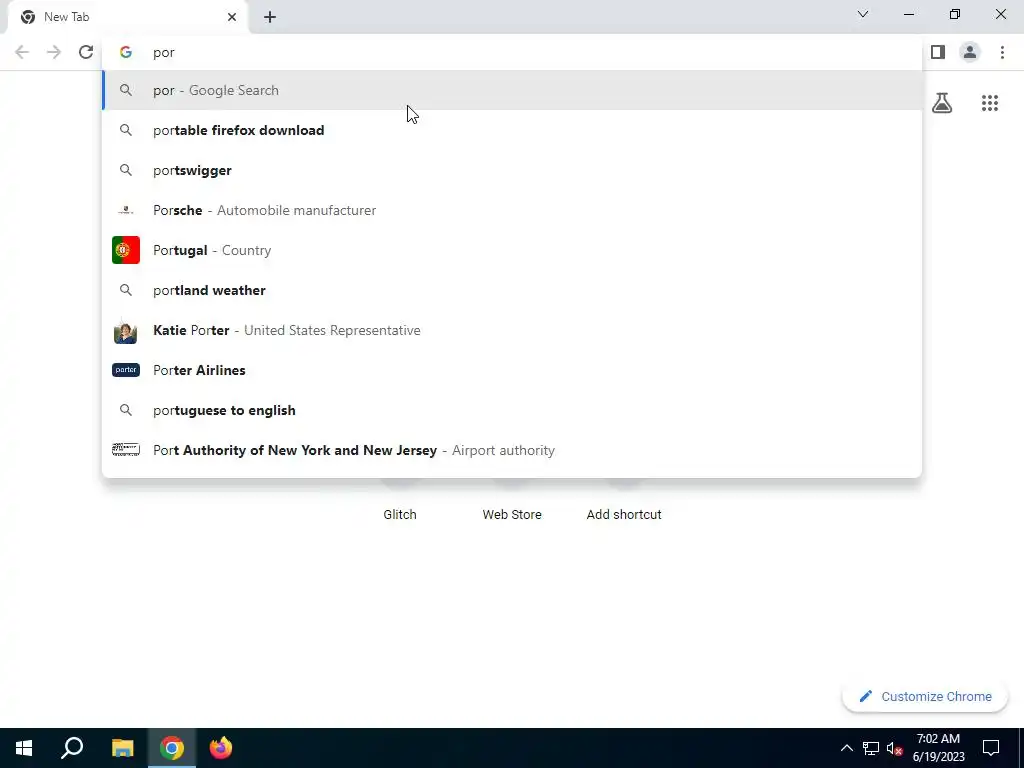
Task: Open File Explorer from the taskbar
Action: coord(122,748)
